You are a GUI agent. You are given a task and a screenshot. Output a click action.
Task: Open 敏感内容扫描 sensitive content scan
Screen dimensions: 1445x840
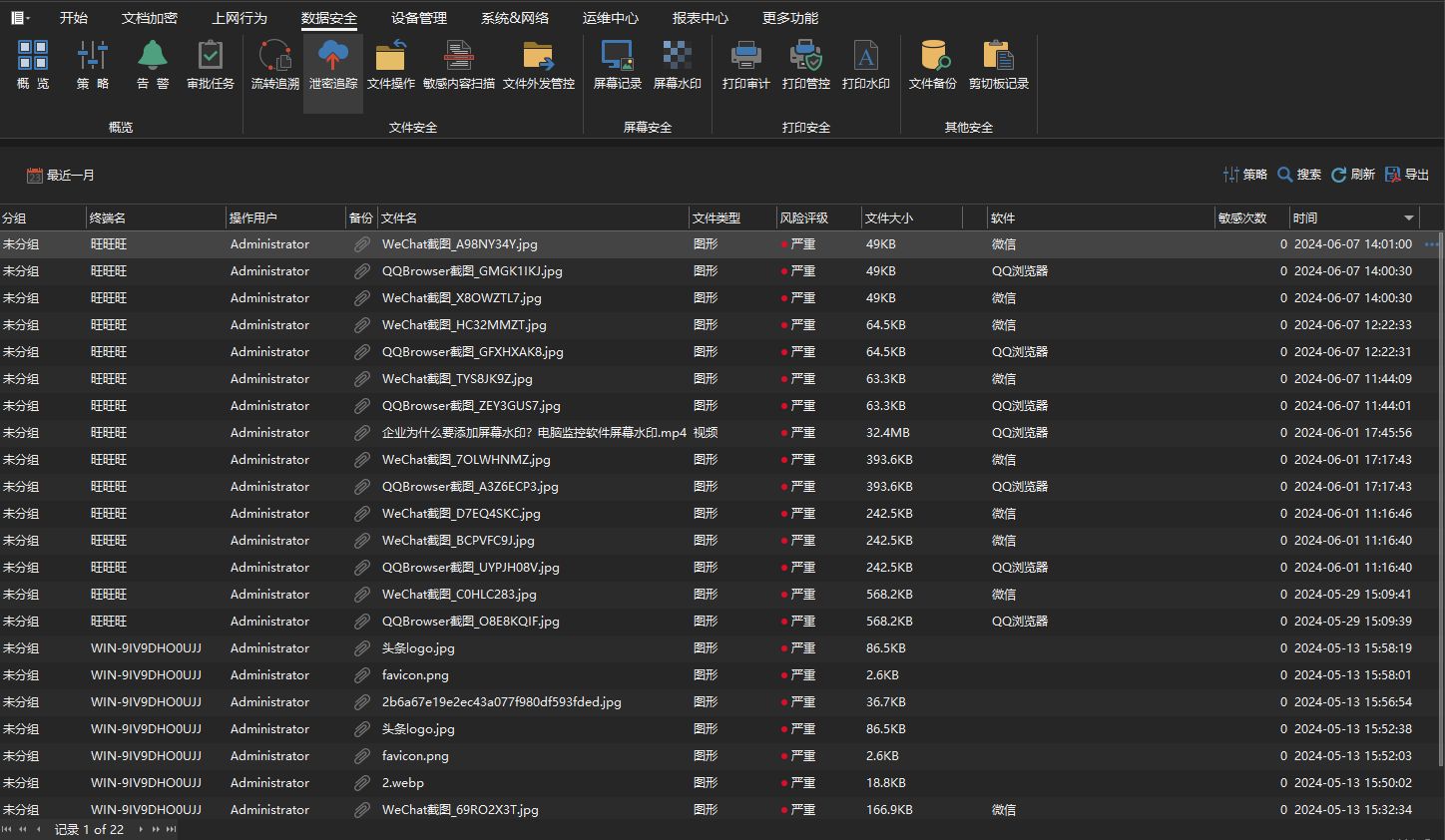pos(459,65)
